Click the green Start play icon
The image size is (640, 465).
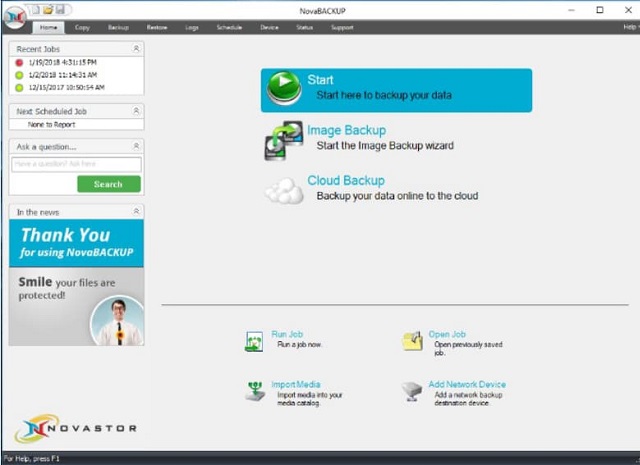tap(284, 88)
